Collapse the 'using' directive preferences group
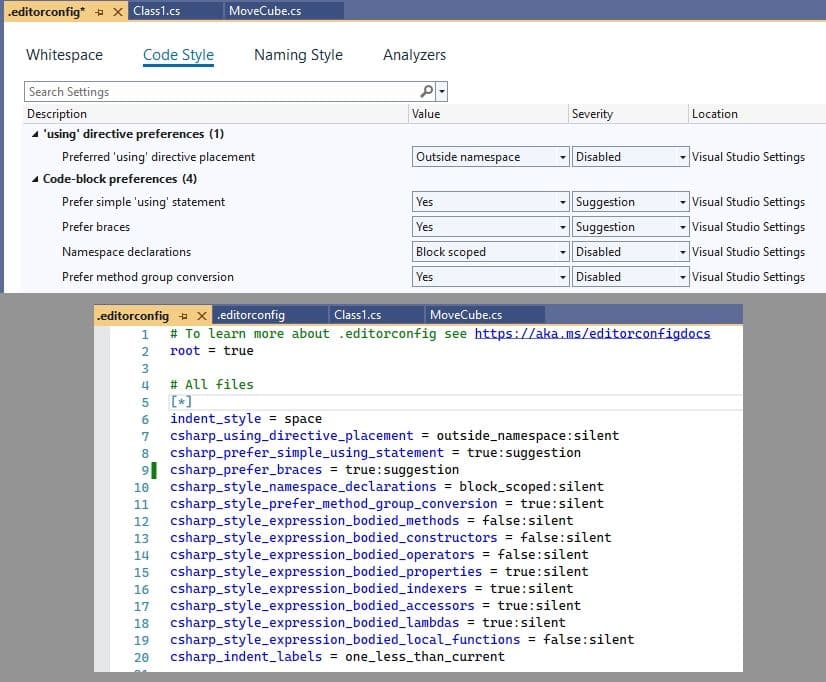This screenshot has height=682, width=826. pyautogui.click(x=36, y=133)
